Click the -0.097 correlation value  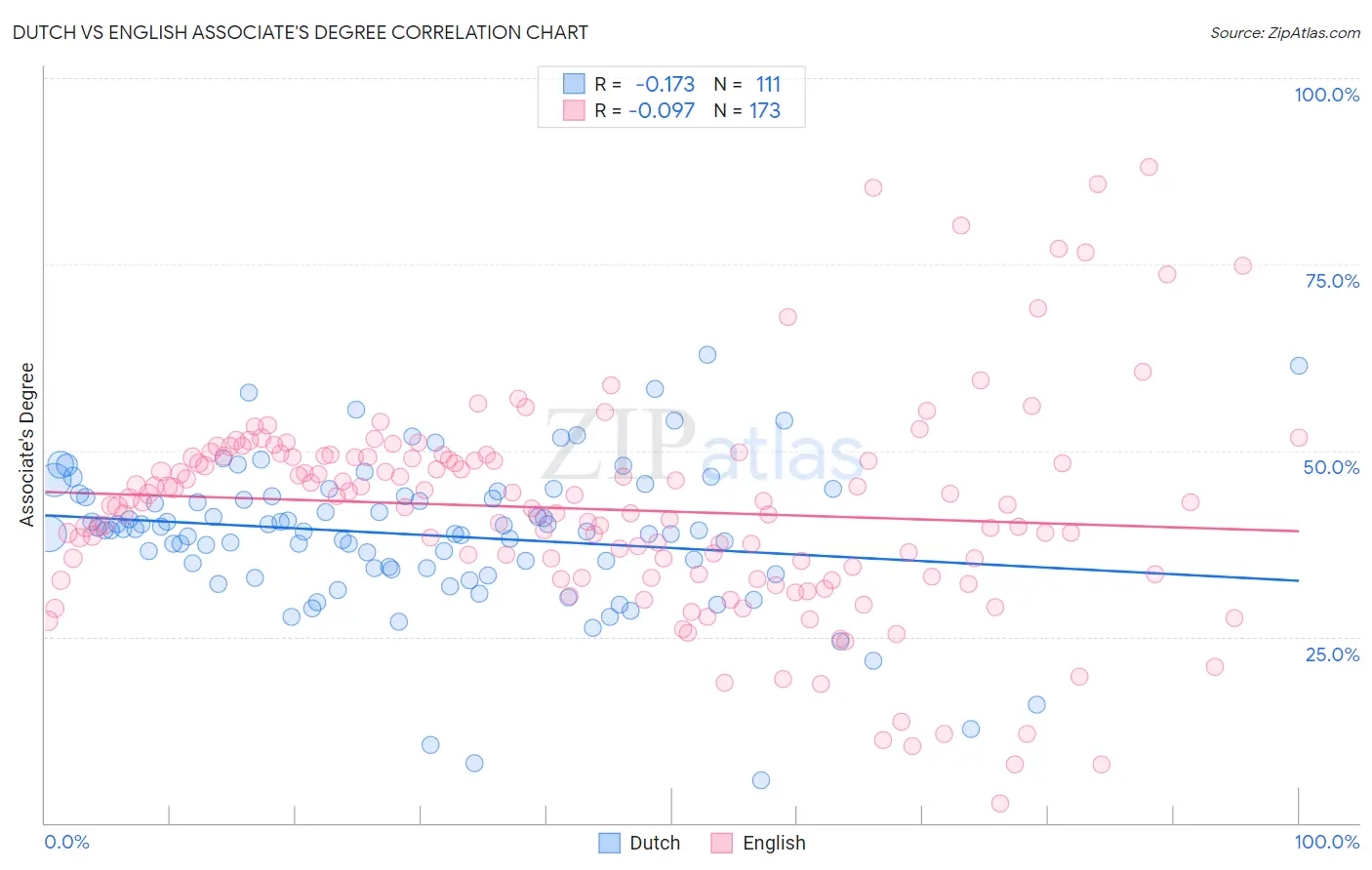tap(662, 110)
